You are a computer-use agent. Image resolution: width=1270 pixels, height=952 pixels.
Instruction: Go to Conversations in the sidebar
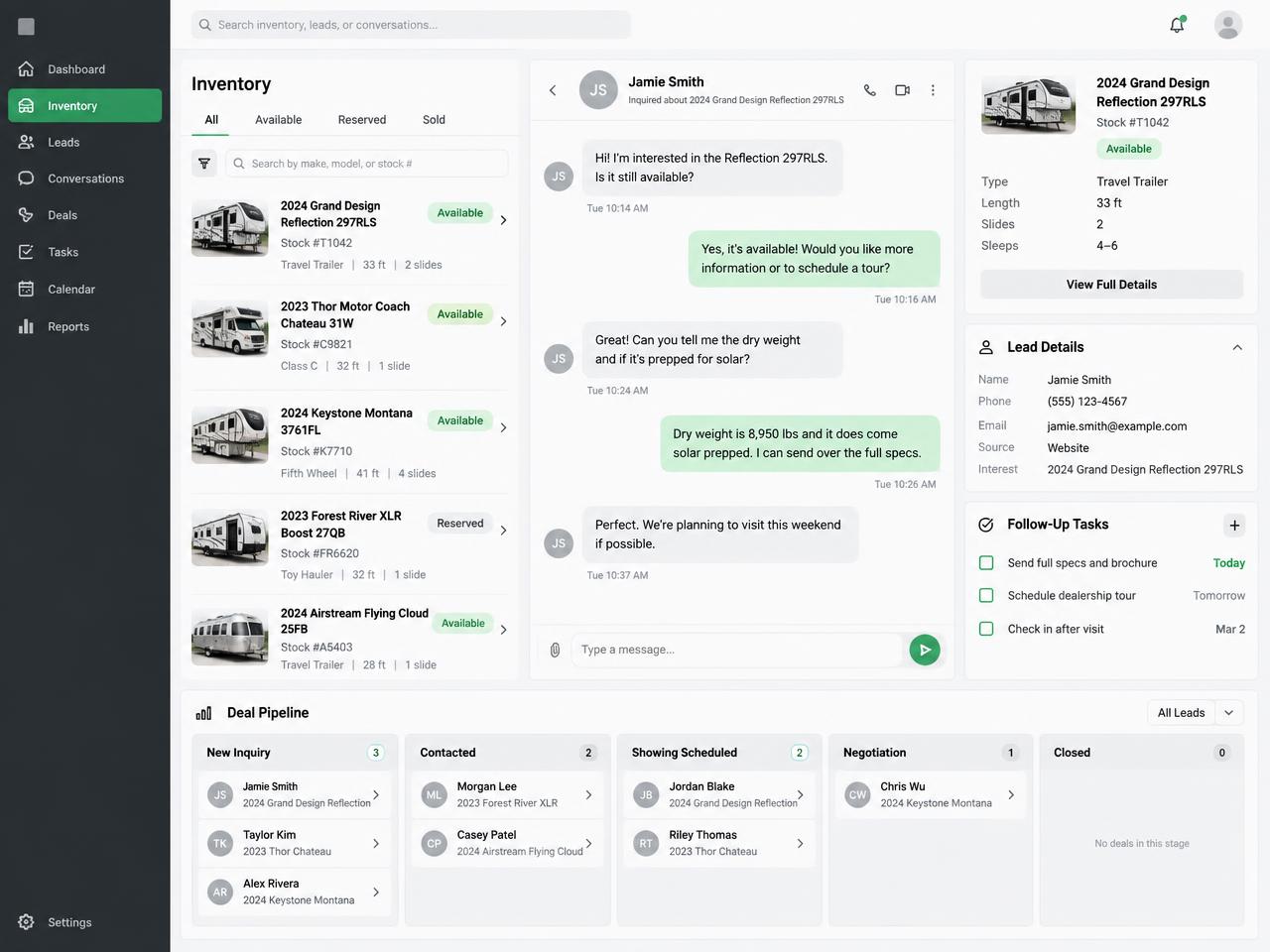point(85,178)
